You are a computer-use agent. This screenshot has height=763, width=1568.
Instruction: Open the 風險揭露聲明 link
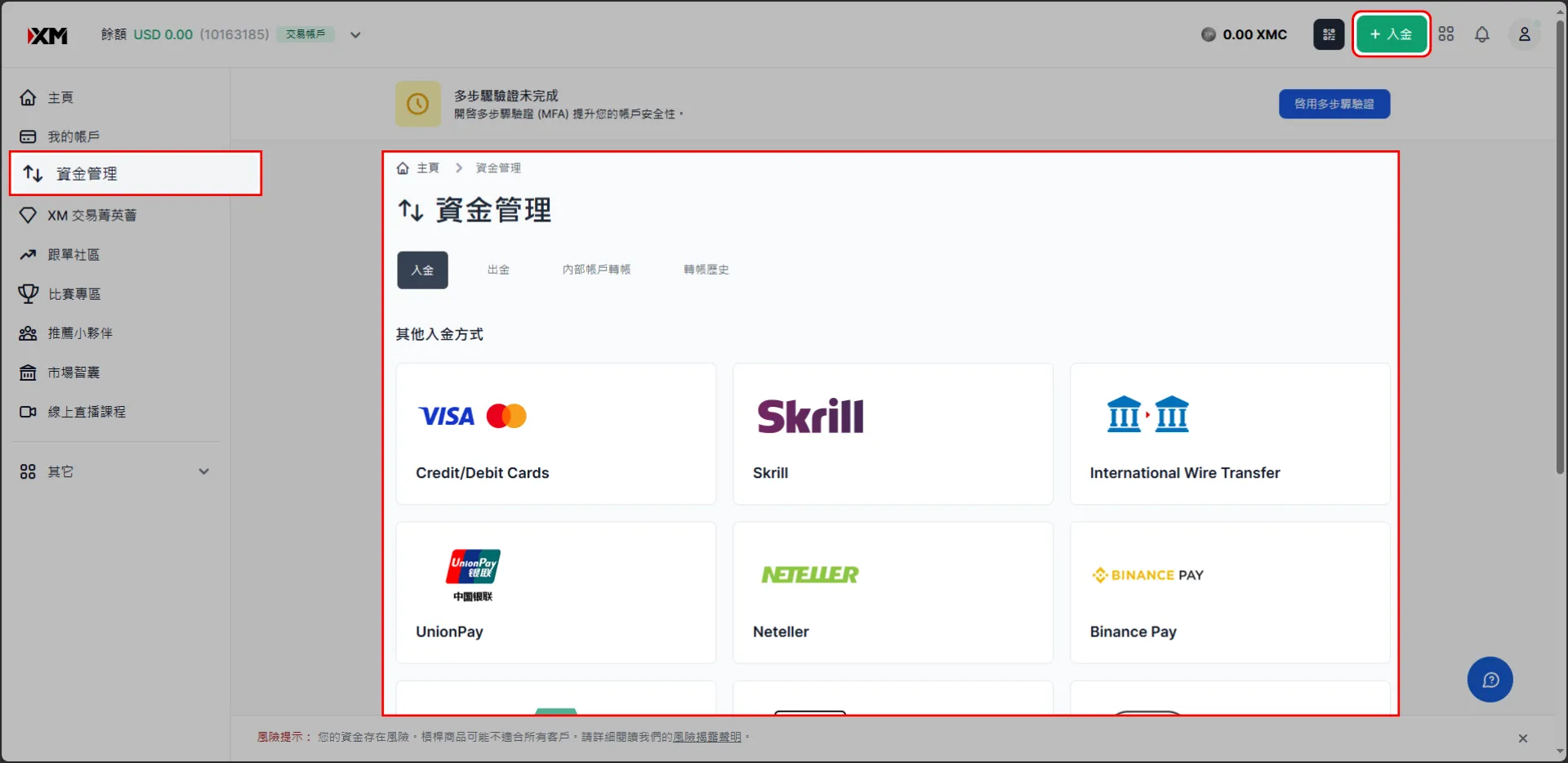(x=706, y=737)
